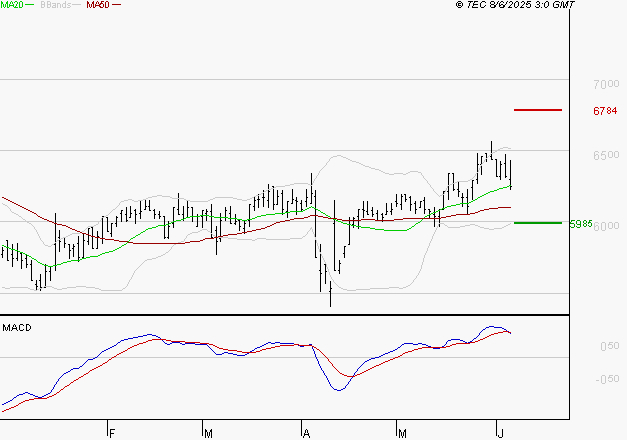Viewport: 627px width, 440px height.
Task: Click the TEC 8/6/2025 timestamp text
Action: point(515,5)
